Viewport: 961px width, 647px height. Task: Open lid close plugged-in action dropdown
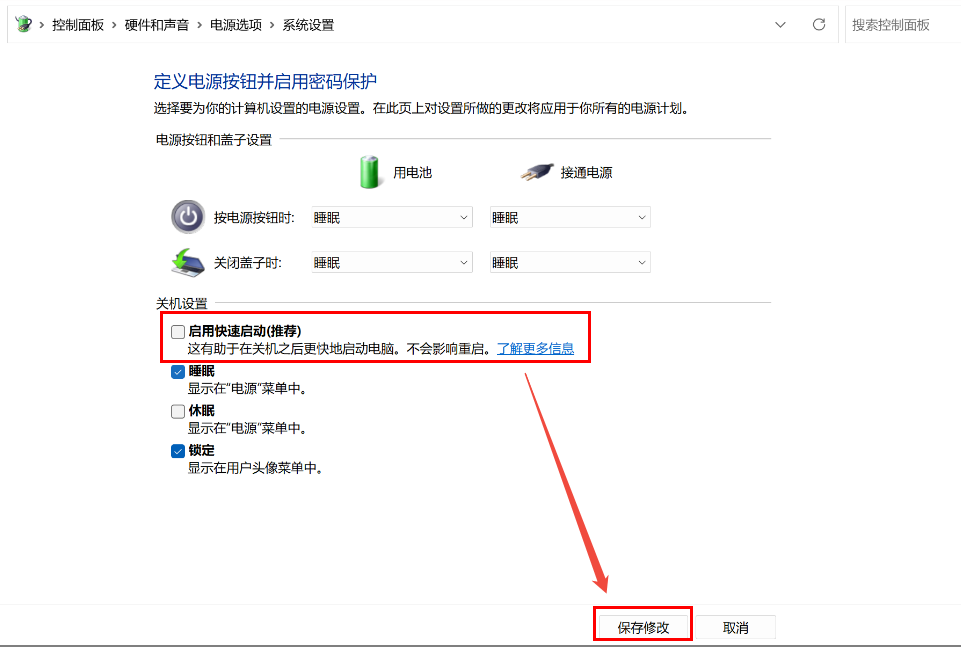570,262
